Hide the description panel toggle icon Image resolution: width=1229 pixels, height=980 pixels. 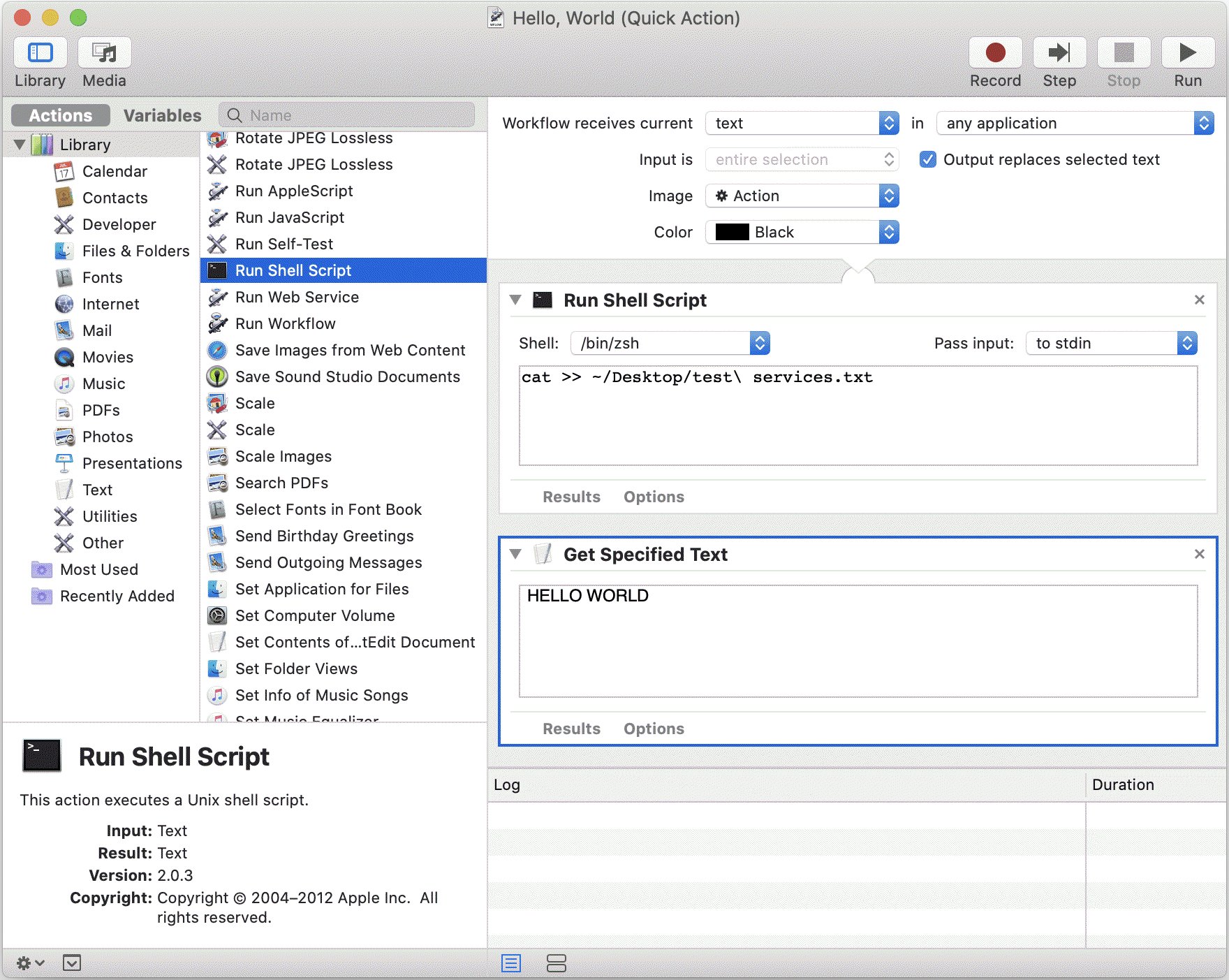click(x=71, y=963)
